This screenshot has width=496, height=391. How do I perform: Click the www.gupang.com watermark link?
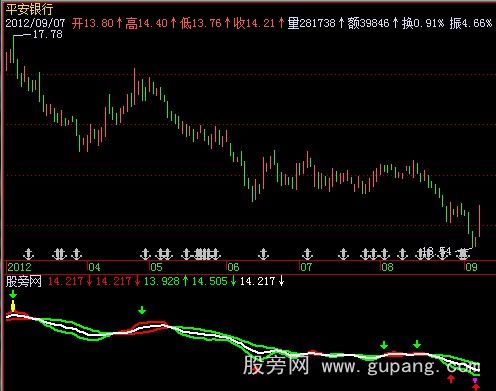click(400, 367)
